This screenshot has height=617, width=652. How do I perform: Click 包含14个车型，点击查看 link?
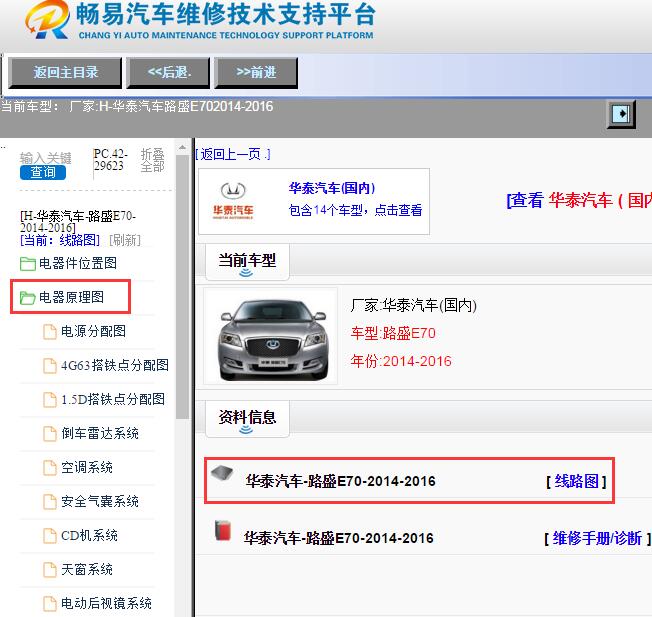(x=355, y=210)
